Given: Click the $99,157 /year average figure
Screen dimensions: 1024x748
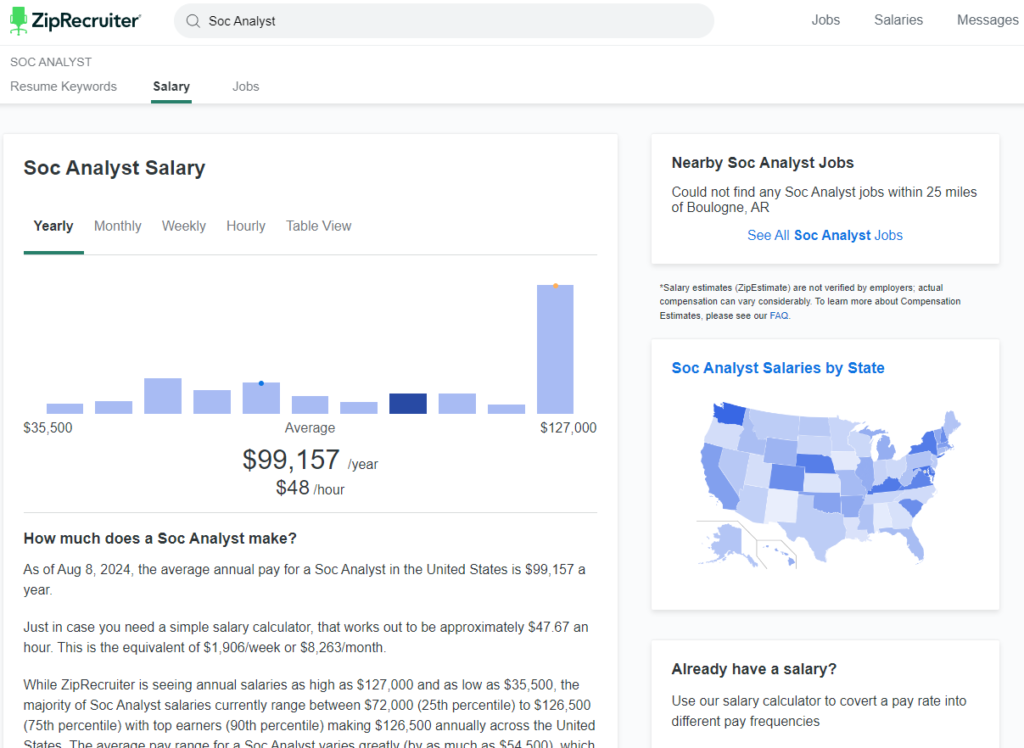Looking at the screenshot, I should pos(310,460).
